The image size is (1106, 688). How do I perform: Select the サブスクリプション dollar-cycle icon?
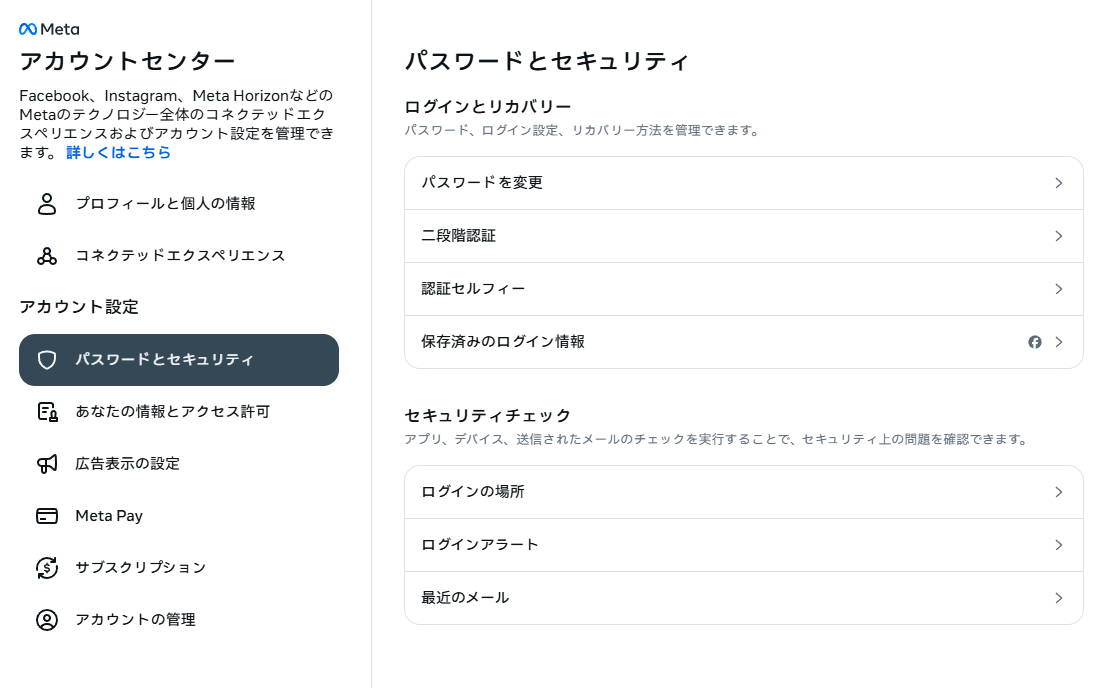(46, 567)
